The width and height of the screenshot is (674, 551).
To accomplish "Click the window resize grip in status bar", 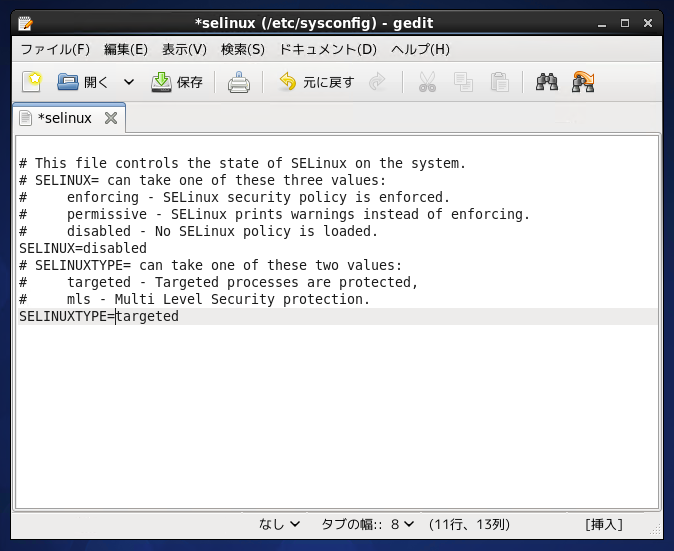I will coord(655,530).
